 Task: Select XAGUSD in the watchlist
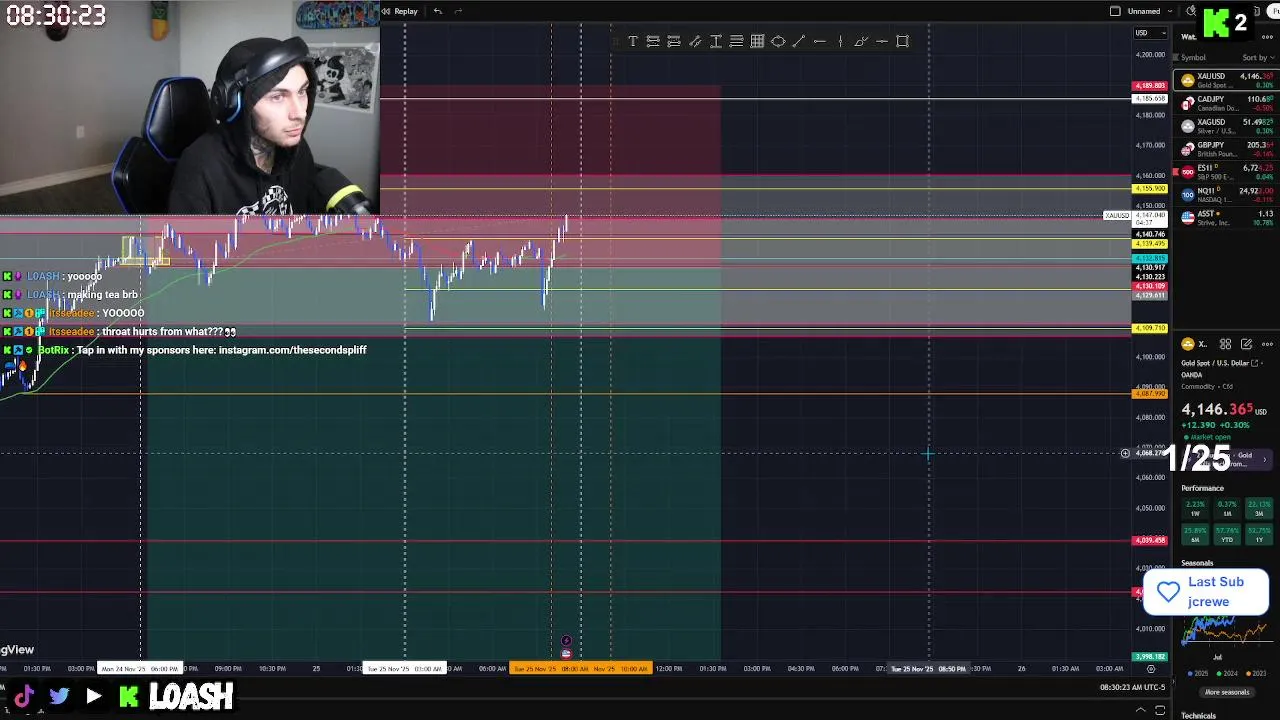(x=1227, y=126)
